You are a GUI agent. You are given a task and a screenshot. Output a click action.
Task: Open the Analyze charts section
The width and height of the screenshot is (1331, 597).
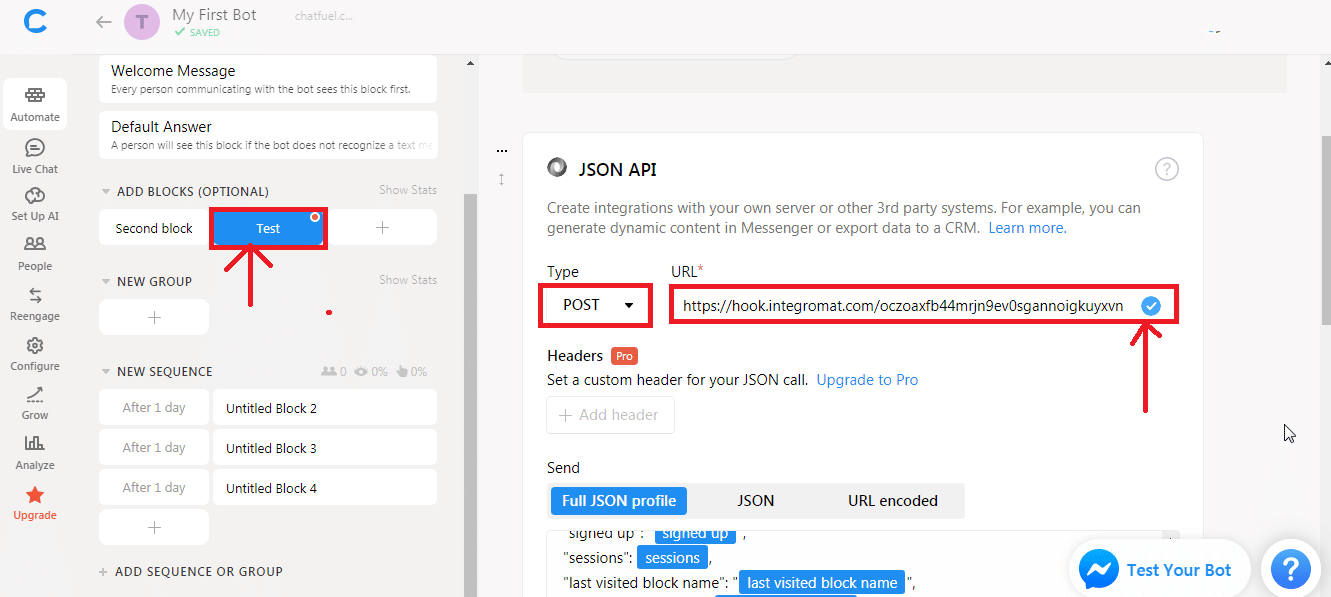tap(35, 452)
